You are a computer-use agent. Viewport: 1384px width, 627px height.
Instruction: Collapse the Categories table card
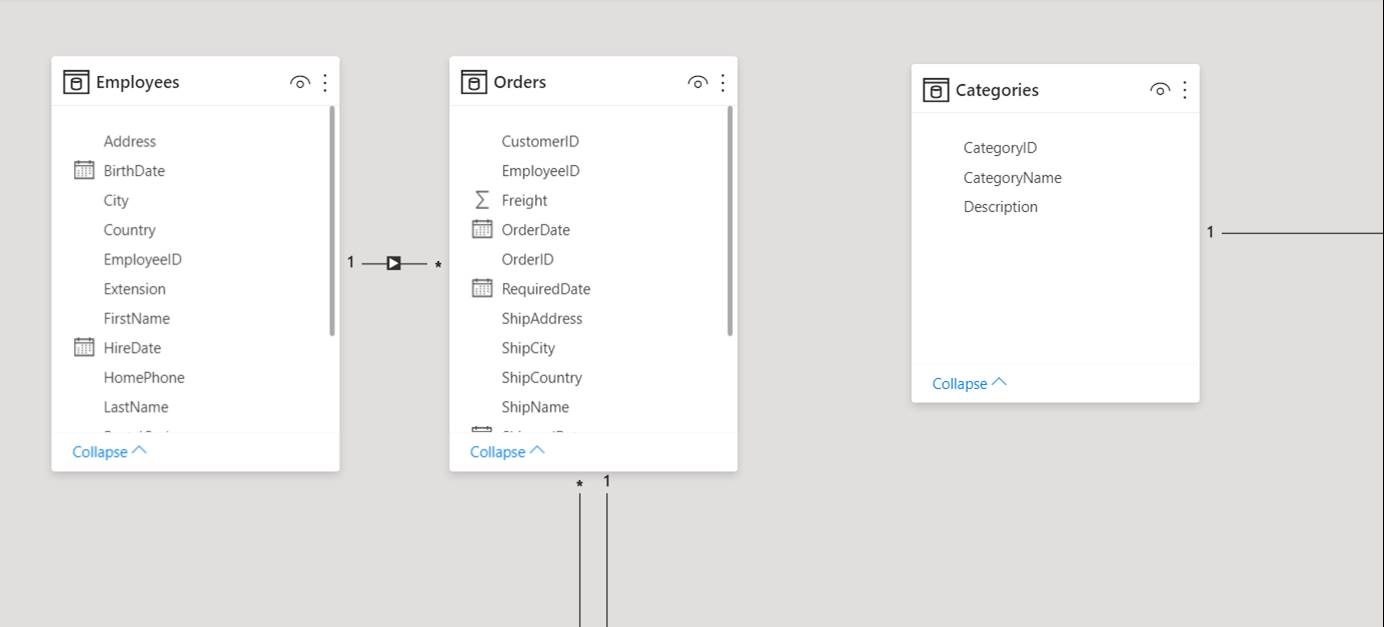[x=969, y=384]
